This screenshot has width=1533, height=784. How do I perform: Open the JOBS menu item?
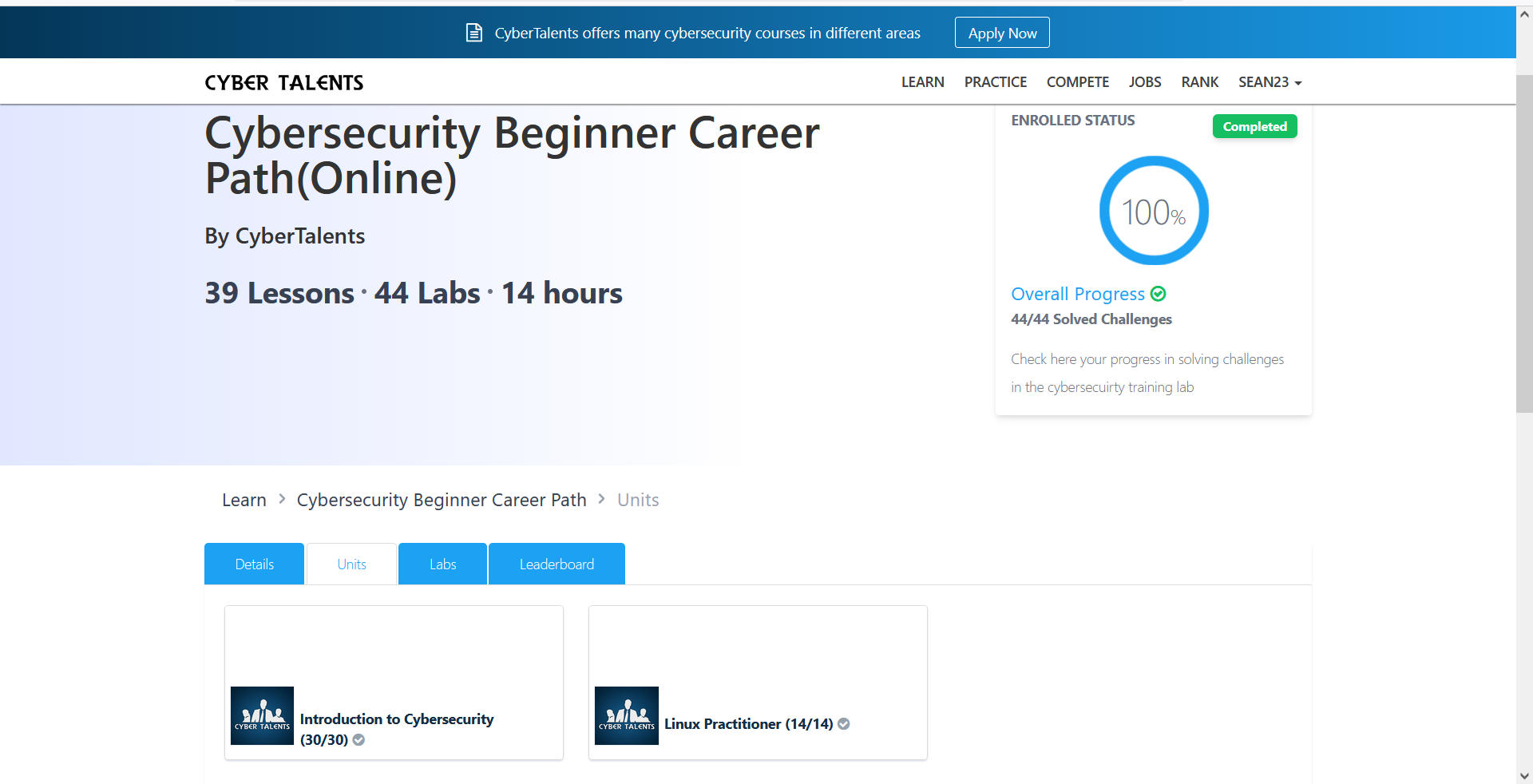(1145, 82)
